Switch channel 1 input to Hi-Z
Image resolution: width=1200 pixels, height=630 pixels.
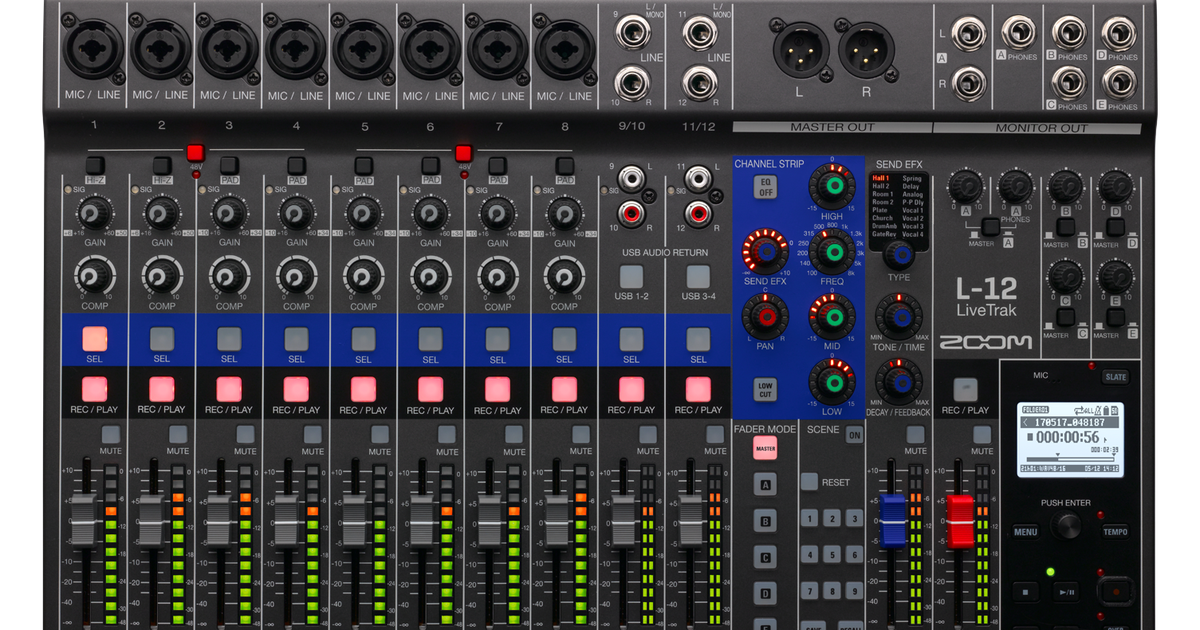point(94,164)
